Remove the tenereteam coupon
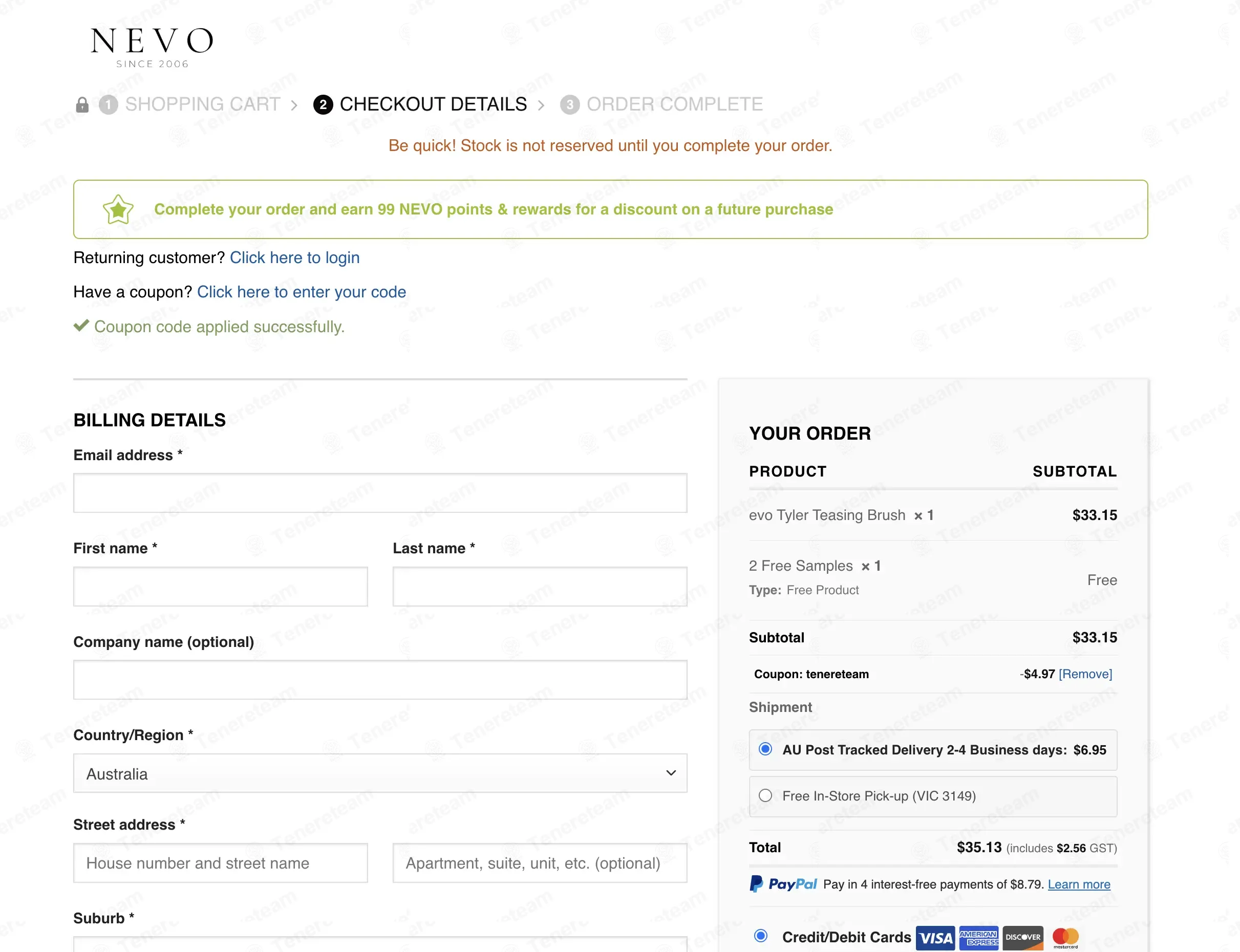The height and width of the screenshot is (952, 1240). coord(1085,674)
